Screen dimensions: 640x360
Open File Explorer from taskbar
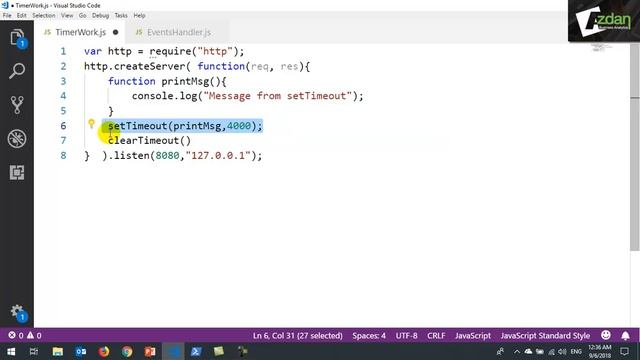tap(58, 351)
